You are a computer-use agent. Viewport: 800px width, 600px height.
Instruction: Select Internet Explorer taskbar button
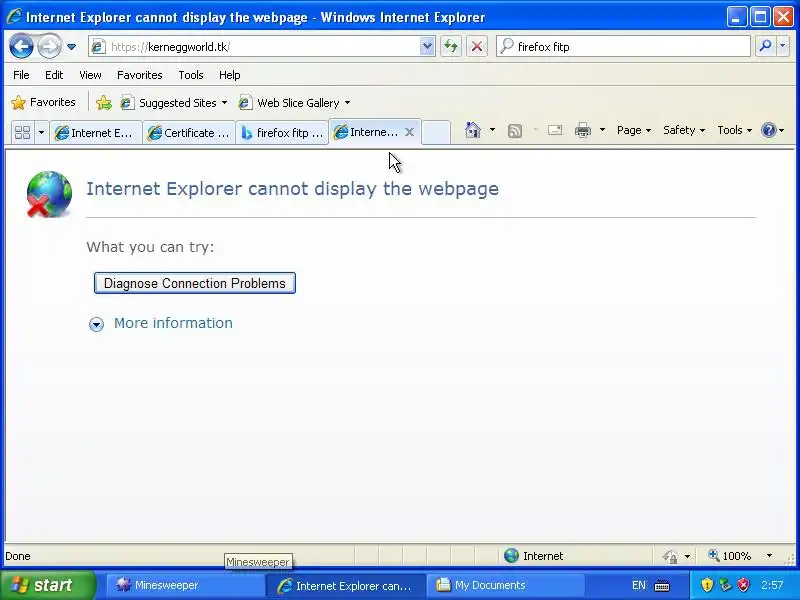click(345, 585)
